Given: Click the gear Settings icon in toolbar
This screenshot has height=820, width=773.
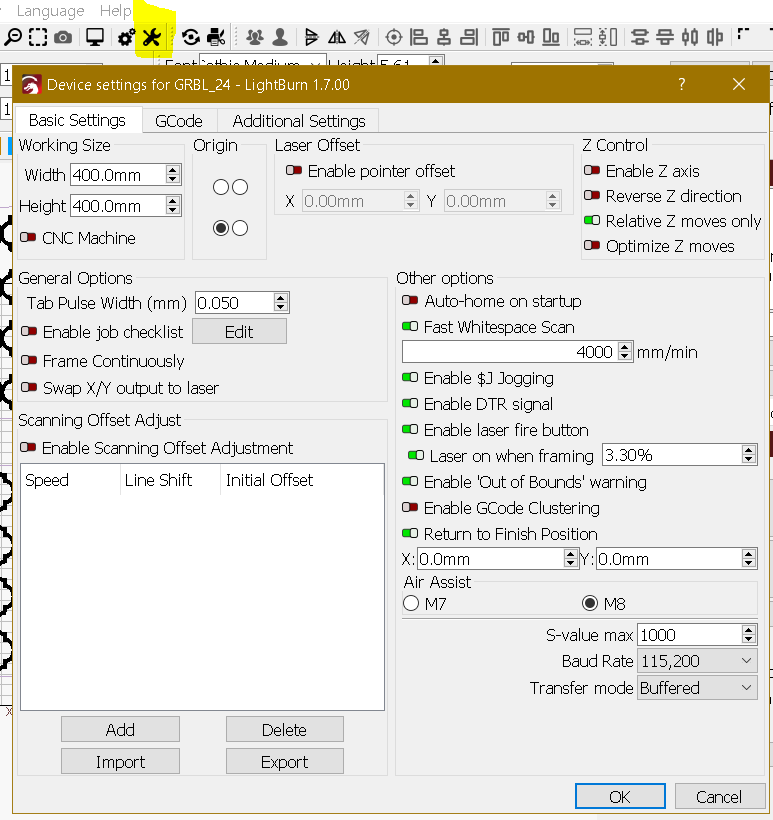Looking at the screenshot, I should click(x=126, y=37).
